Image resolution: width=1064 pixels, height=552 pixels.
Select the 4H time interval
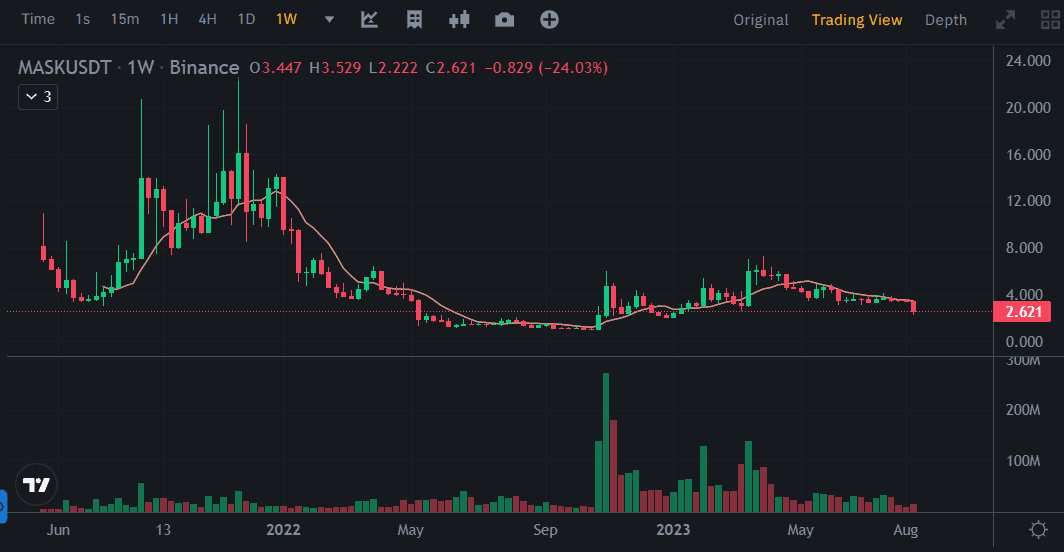click(207, 19)
